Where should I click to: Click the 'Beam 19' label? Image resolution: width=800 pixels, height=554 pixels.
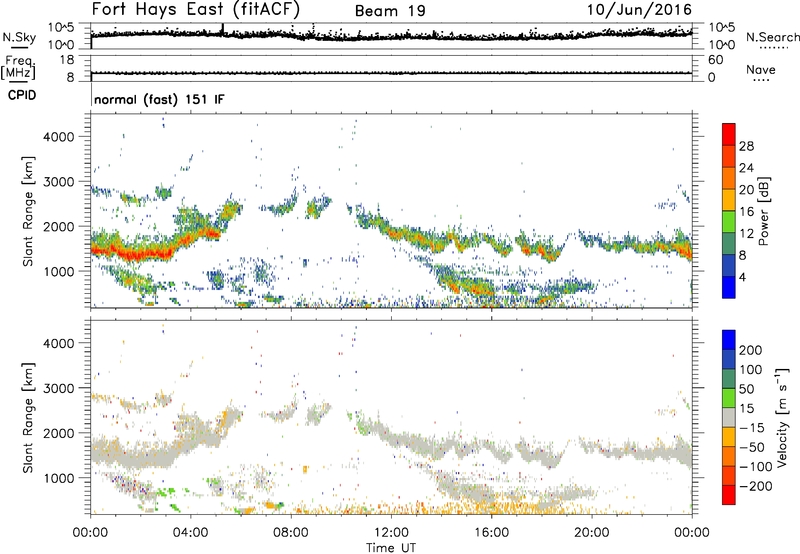tap(390, 11)
